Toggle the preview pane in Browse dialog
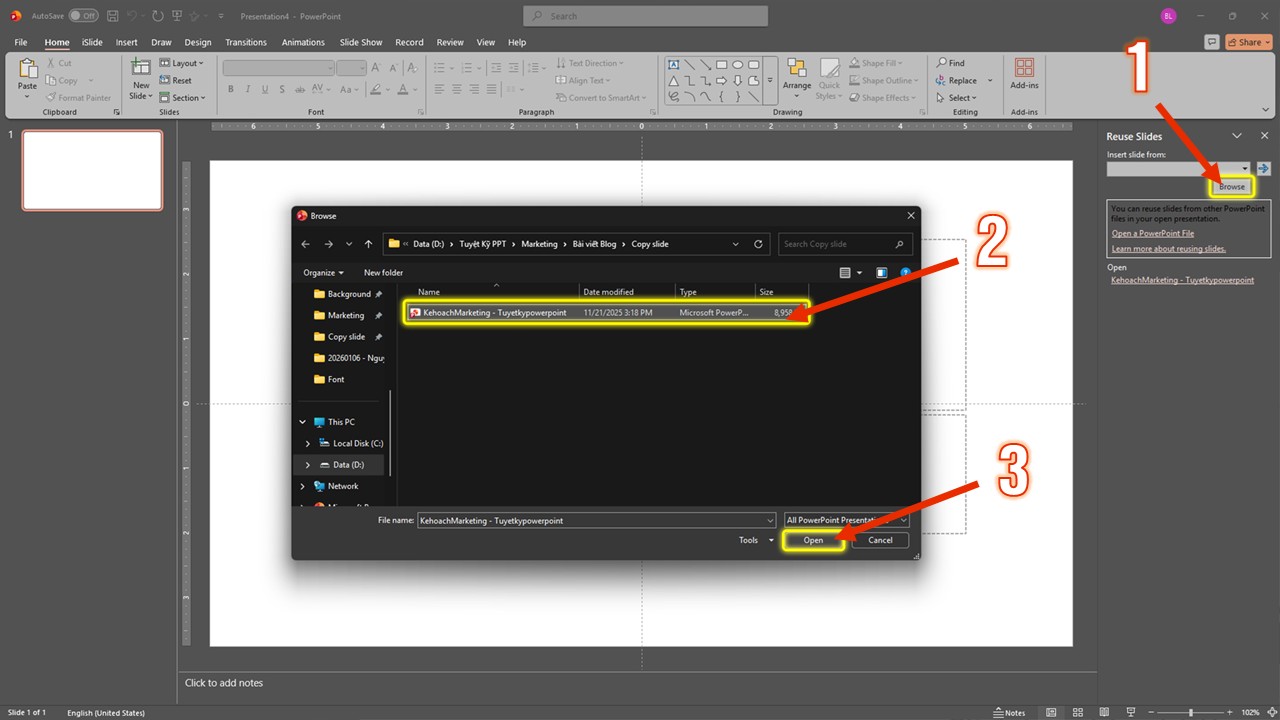 click(x=881, y=272)
